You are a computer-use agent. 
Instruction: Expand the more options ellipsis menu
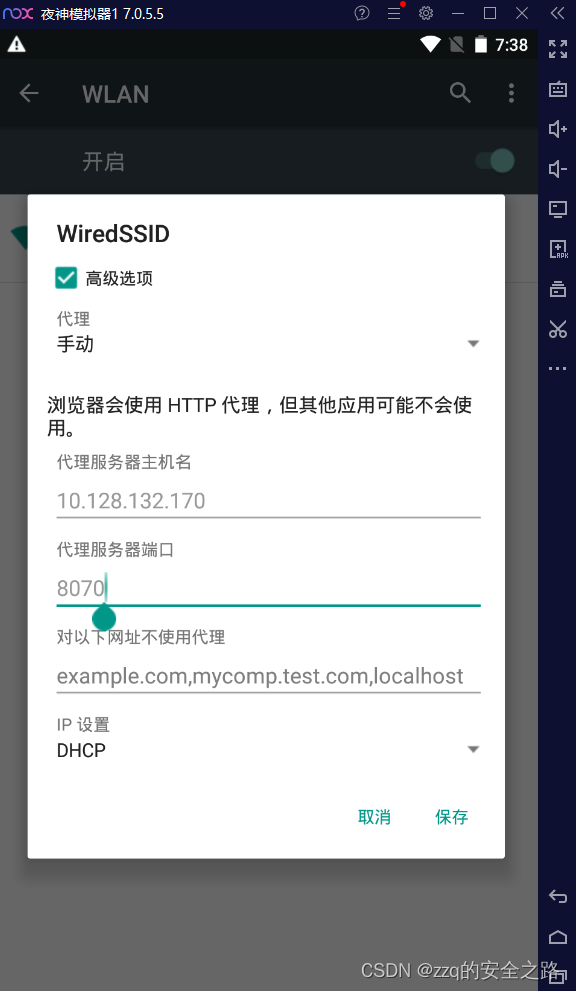(558, 367)
